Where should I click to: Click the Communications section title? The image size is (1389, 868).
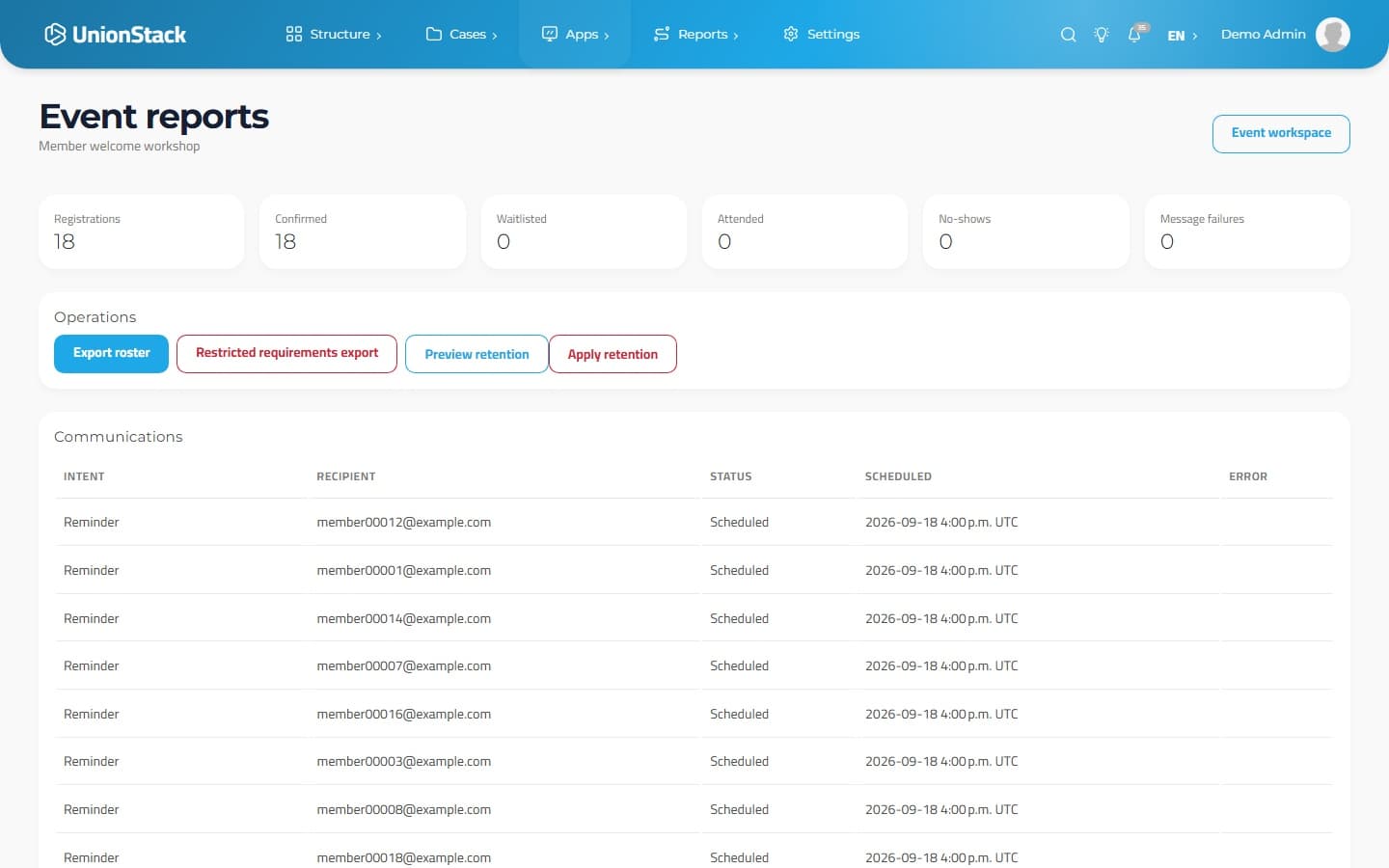pos(118,437)
